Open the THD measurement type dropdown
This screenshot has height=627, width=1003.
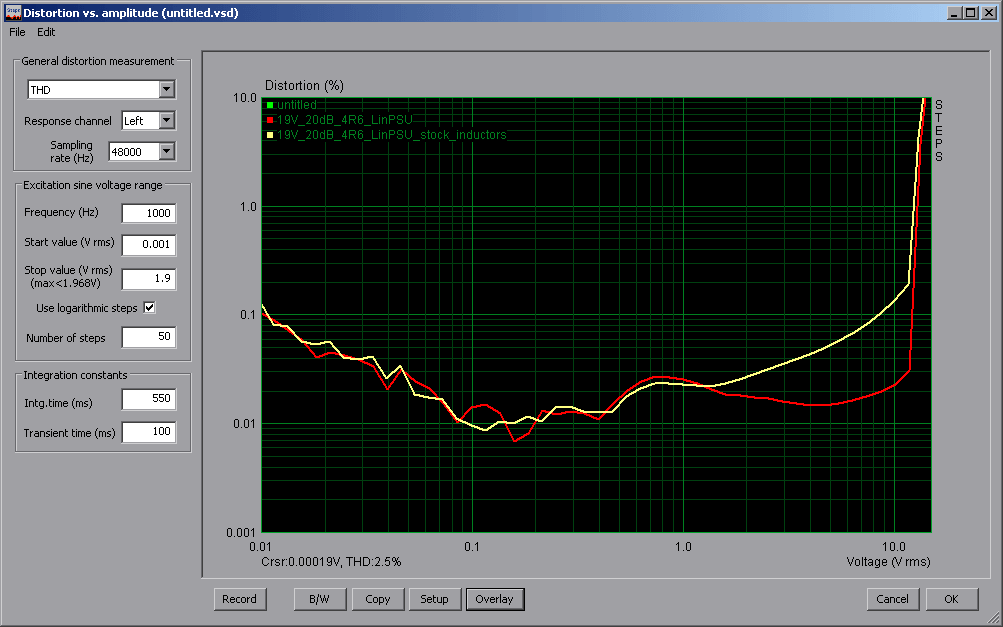166,90
